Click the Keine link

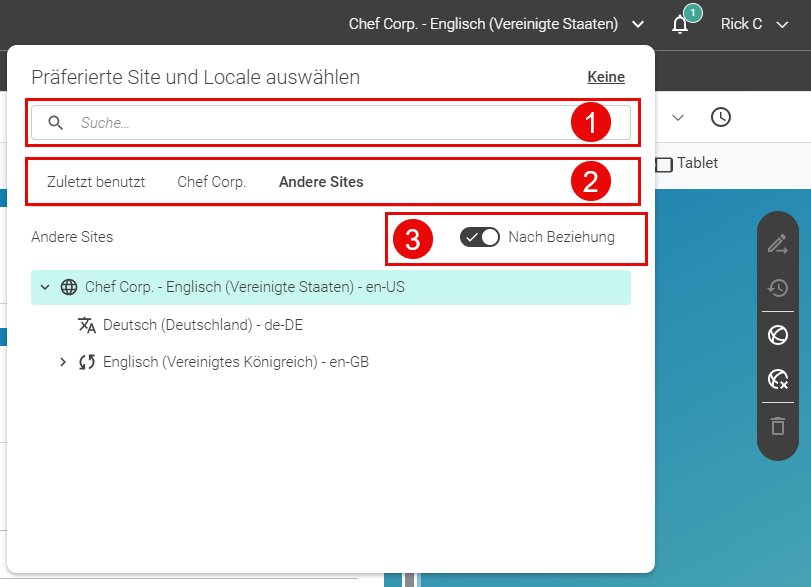(x=606, y=77)
